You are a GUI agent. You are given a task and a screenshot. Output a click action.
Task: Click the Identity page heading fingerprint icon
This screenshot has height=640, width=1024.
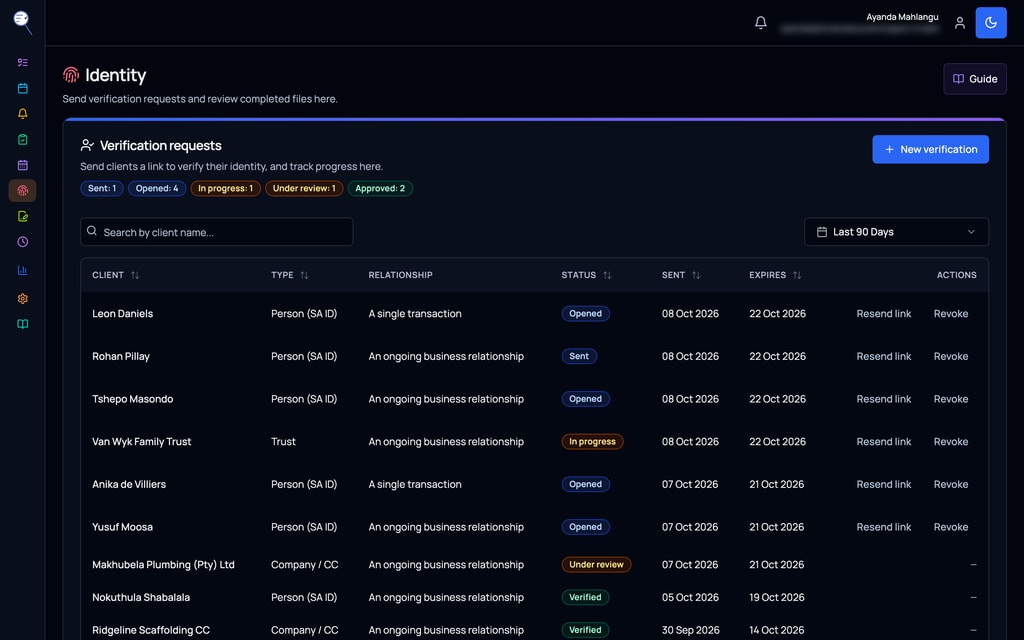pyautogui.click(x=71, y=74)
